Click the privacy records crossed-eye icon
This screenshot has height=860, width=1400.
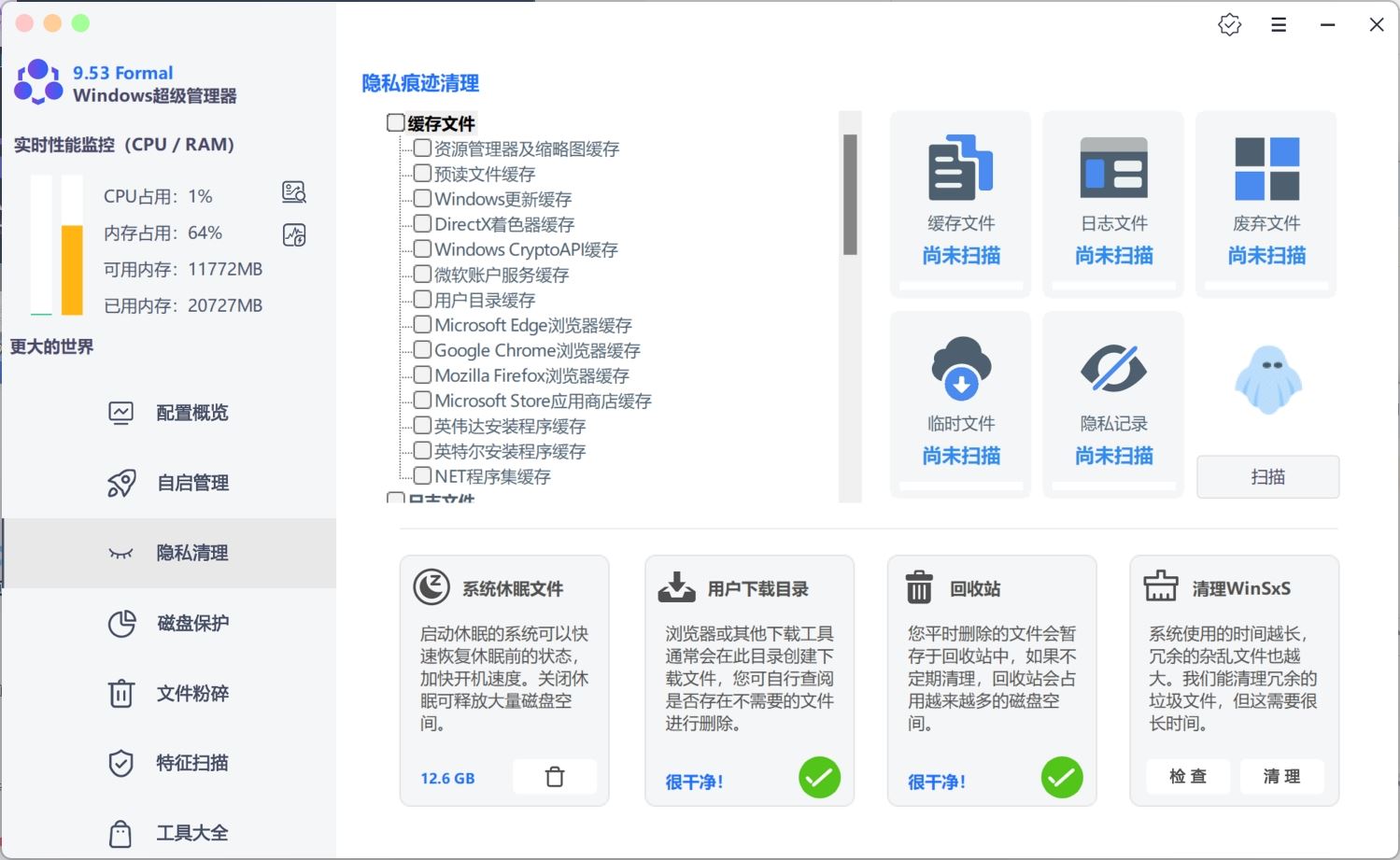tap(1113, 368)
